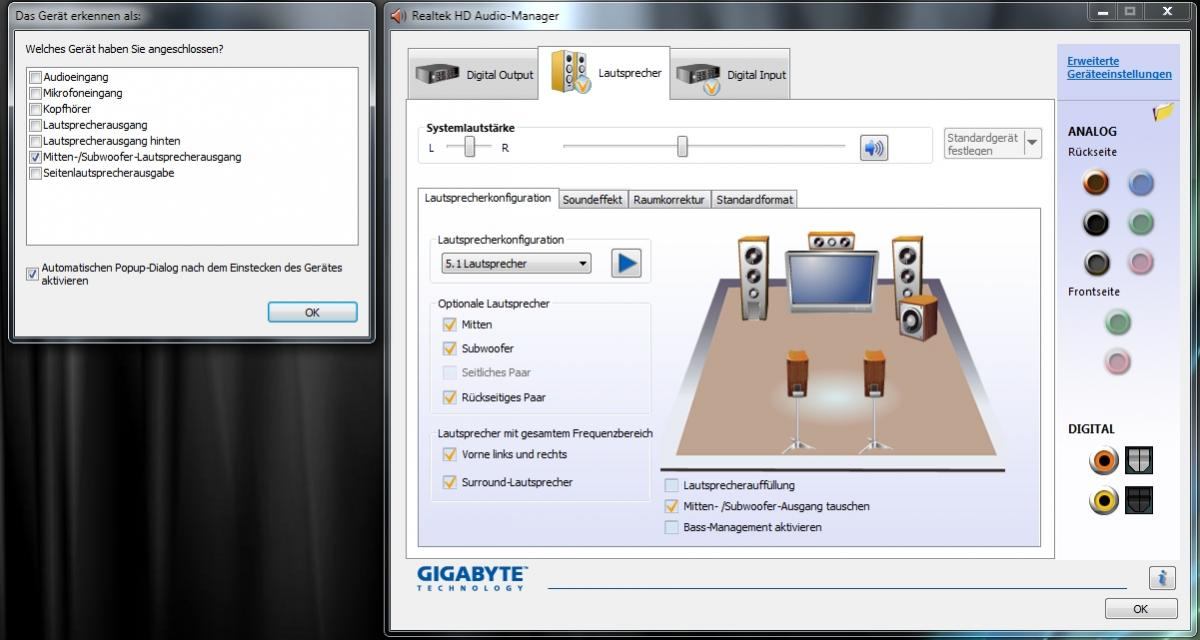This screenshot has height=640, width=1200.
Task: Click the Systemlautstärke volume slider handle
Action: click(682, 147)
